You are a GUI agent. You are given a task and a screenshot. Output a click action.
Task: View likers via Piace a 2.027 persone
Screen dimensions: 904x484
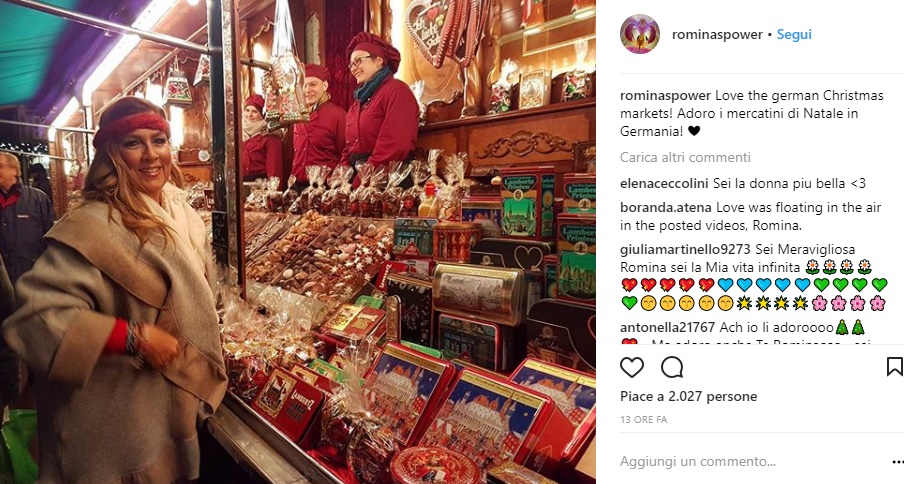point(688,396)
